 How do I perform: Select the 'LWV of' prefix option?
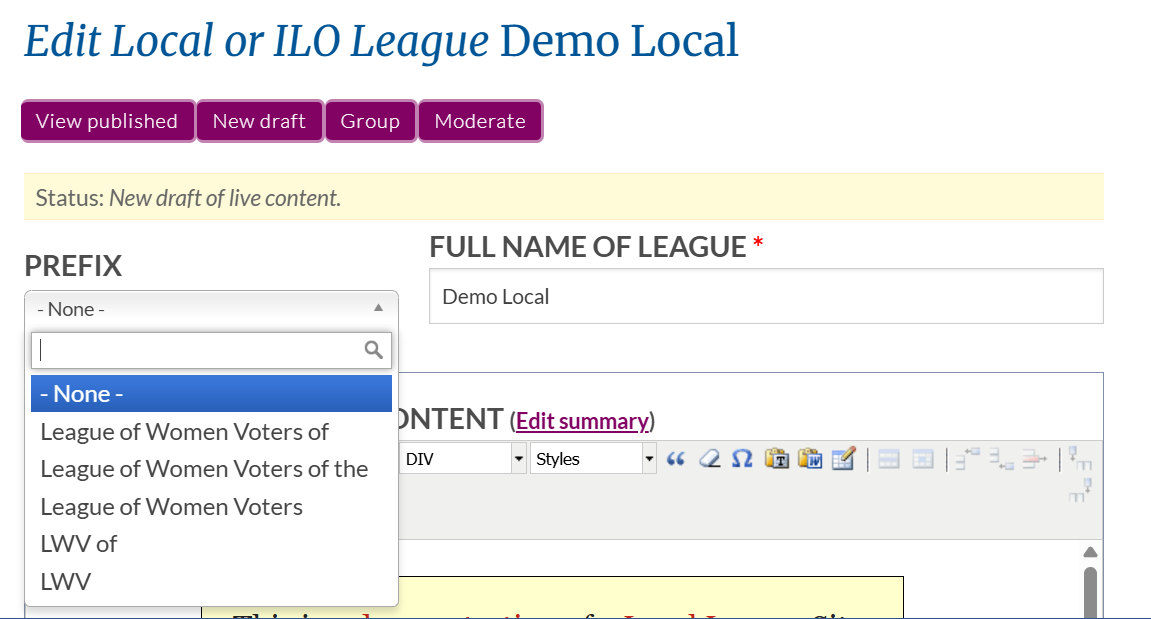78,543
